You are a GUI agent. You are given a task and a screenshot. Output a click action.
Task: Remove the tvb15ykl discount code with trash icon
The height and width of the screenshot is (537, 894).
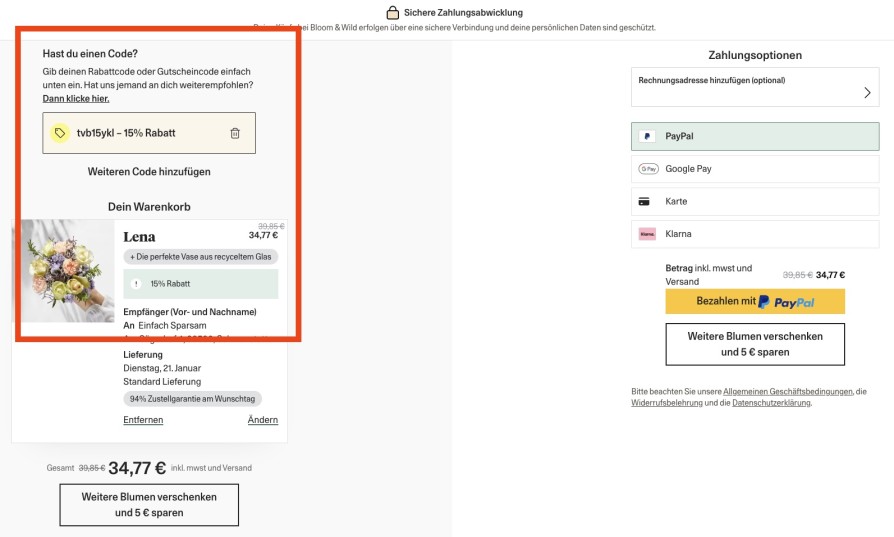(x=235, y=133)
